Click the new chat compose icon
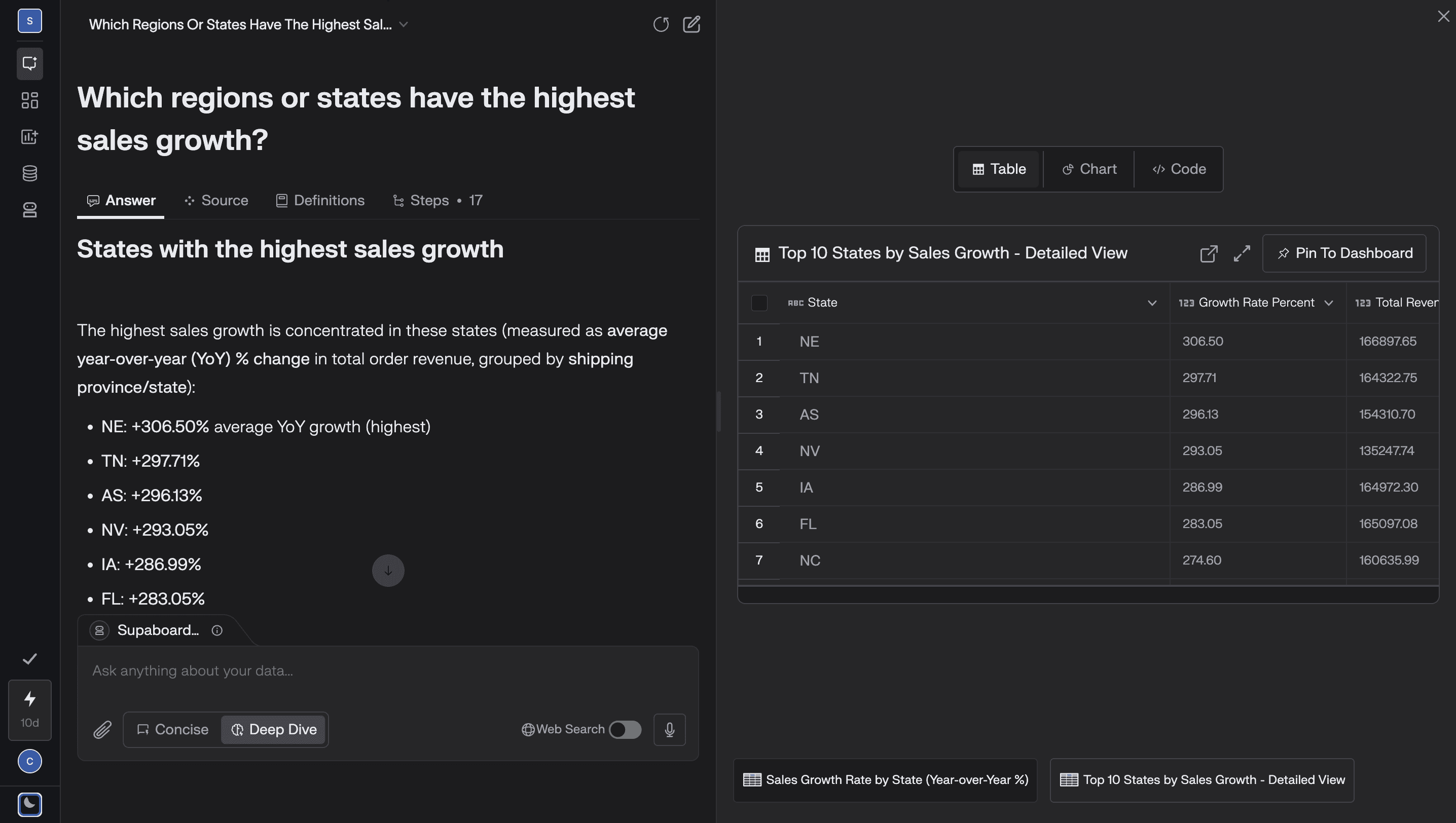The height and width of the screenshot is (823, 1456). [691, 24]
